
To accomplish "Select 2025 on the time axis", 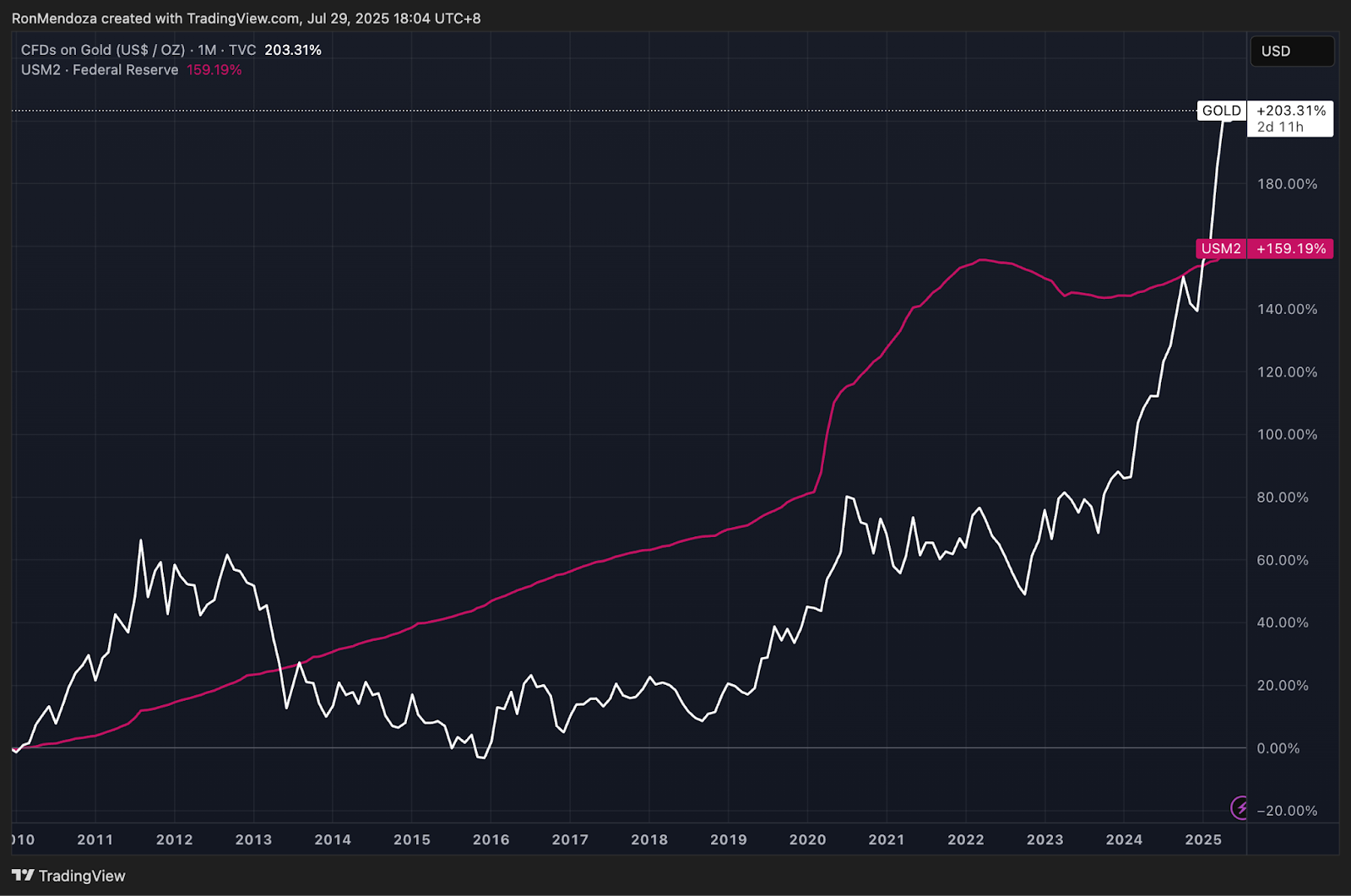I will click(x=1203, y=839).
